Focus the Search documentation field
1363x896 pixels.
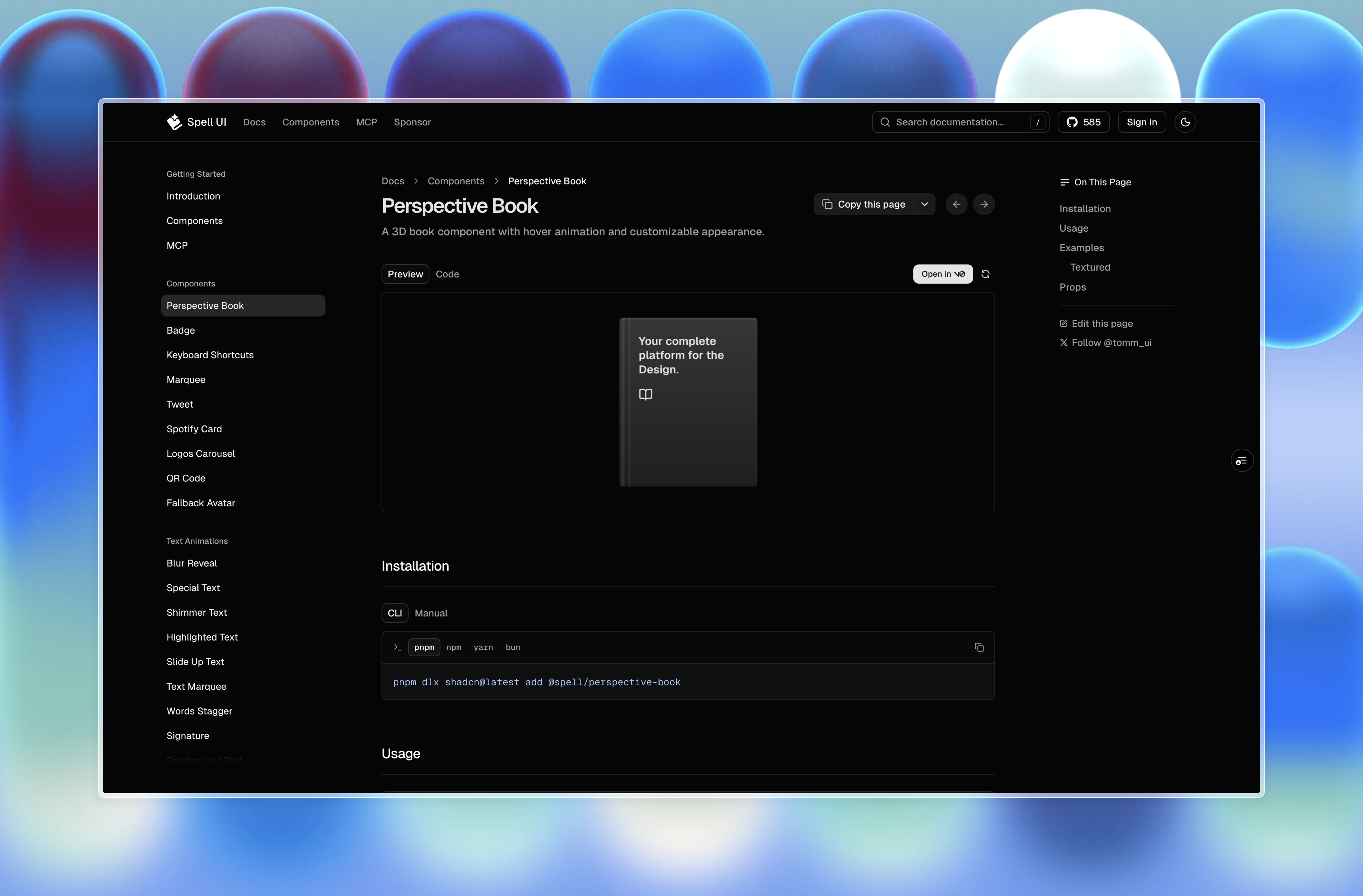click(960, 122)
